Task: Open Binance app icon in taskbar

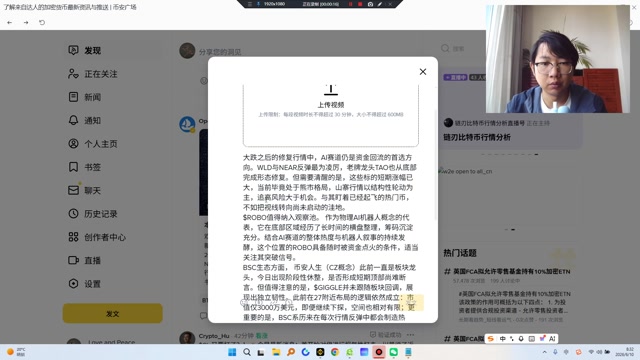Action: [x=320, y=352]
